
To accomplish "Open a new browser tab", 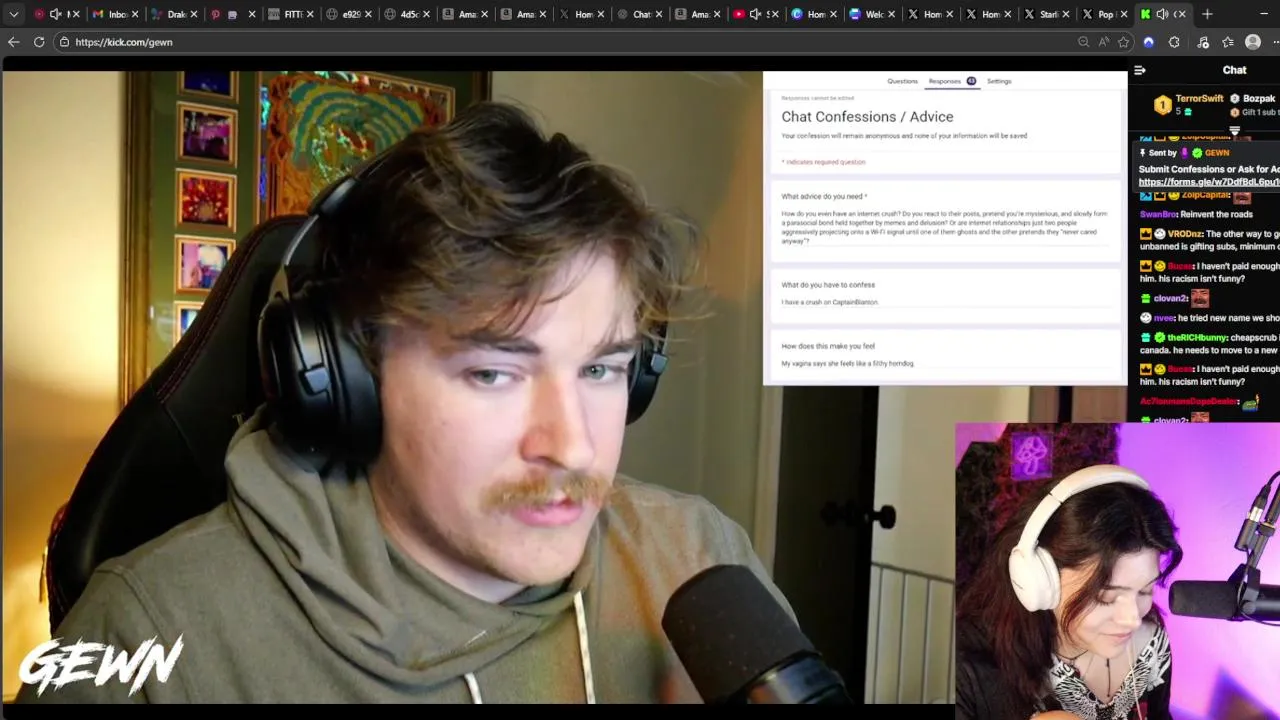I will pos(1207,14).
